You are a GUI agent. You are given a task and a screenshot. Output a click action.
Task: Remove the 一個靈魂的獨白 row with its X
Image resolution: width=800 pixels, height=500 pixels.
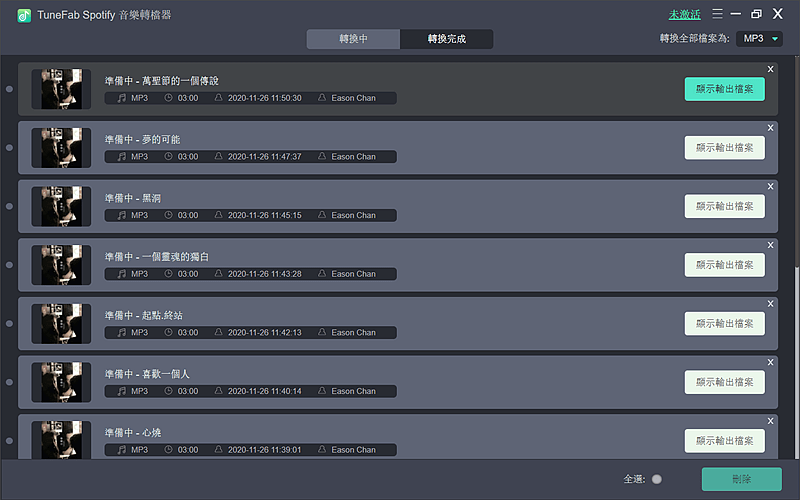point(770,245)
